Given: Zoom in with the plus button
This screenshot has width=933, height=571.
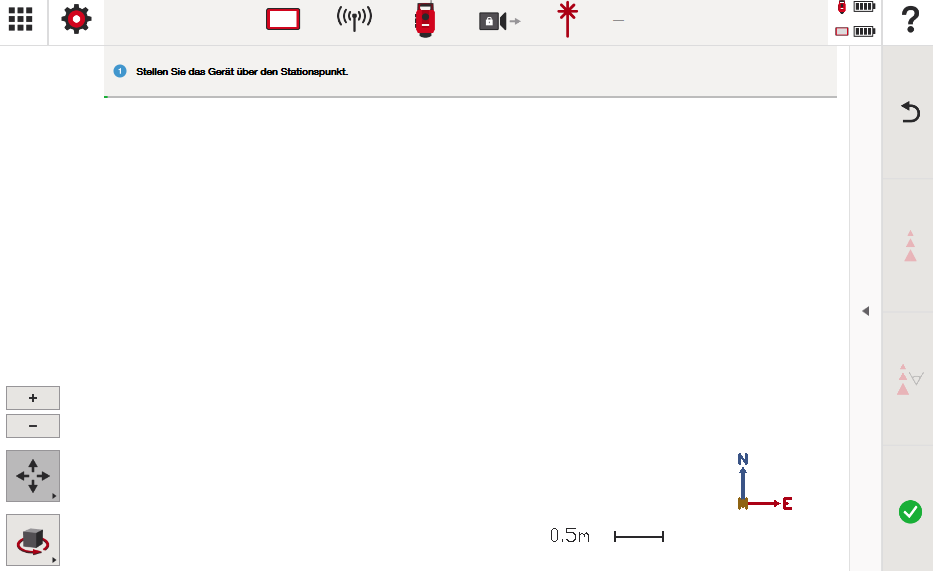Looking at the screenshot, I should click(33, 398).
